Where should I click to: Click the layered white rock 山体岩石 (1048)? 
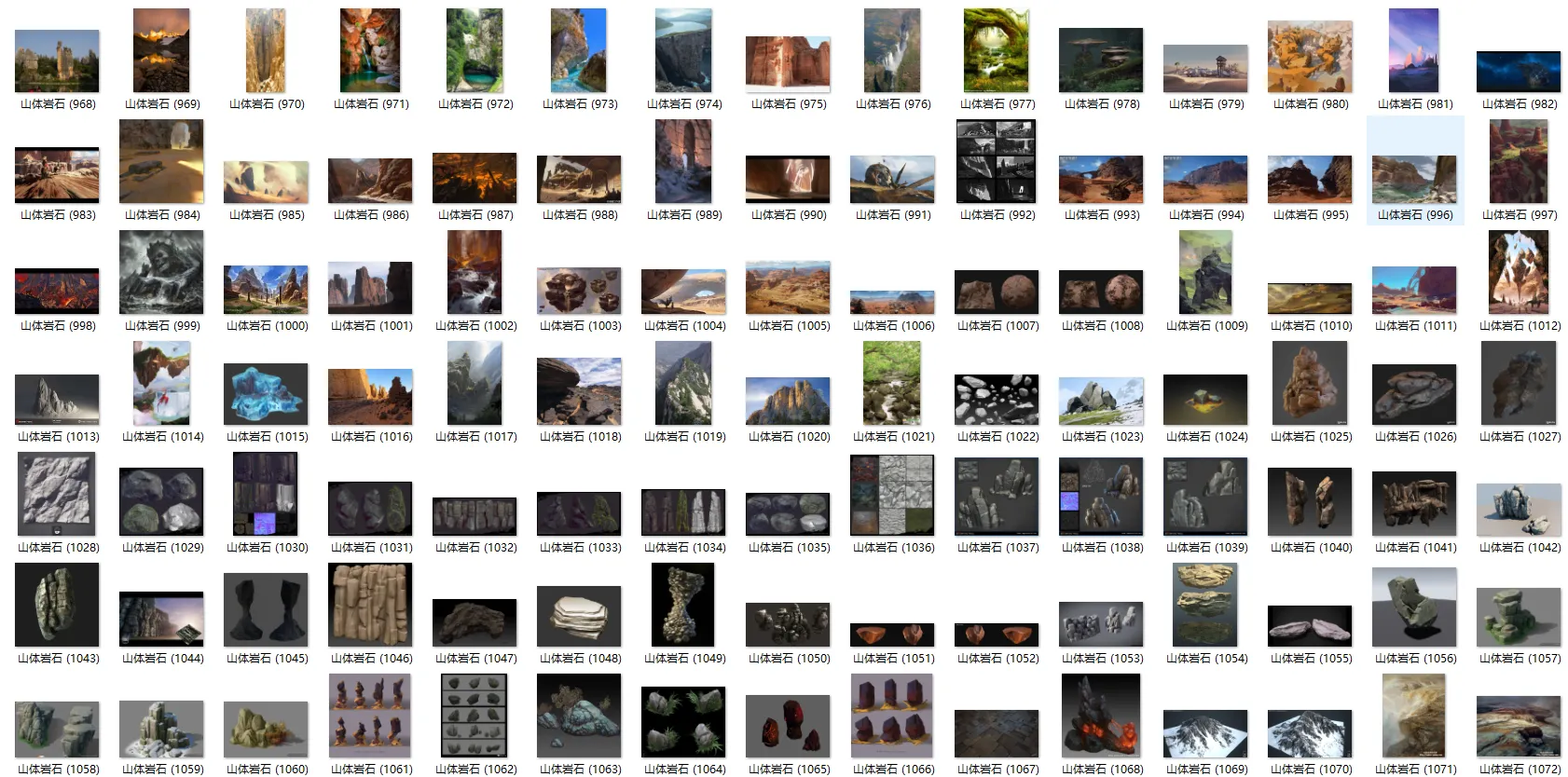579,616
